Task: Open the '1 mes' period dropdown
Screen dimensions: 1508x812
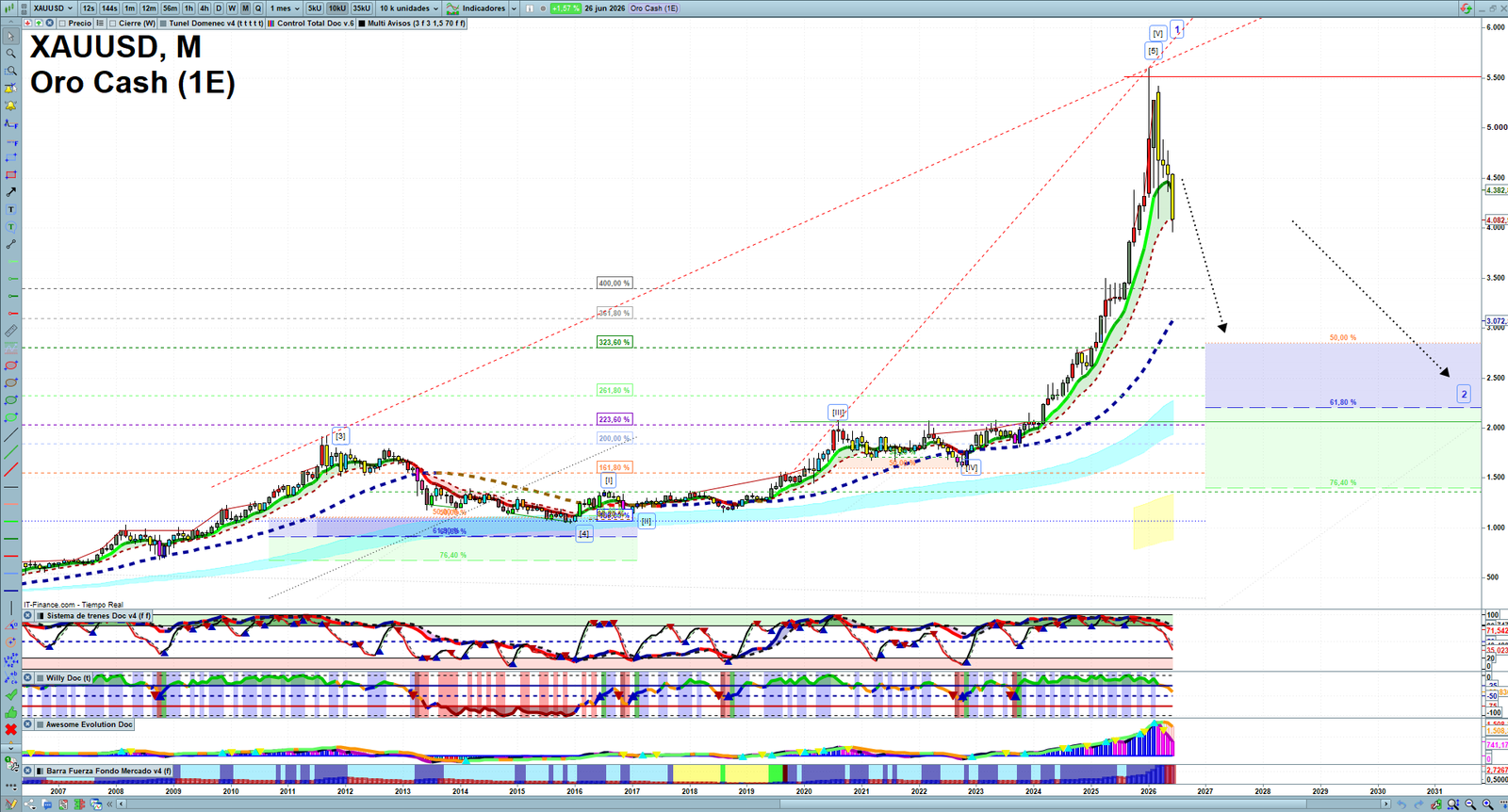Action: [x=285, y=8]
